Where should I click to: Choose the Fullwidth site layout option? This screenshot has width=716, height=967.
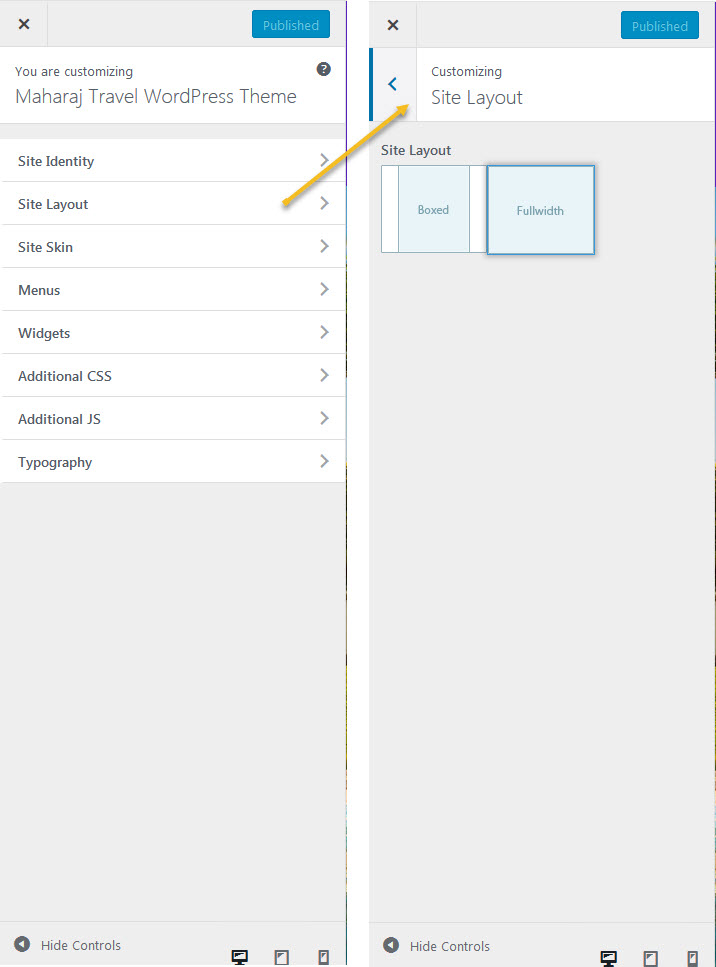540,210
